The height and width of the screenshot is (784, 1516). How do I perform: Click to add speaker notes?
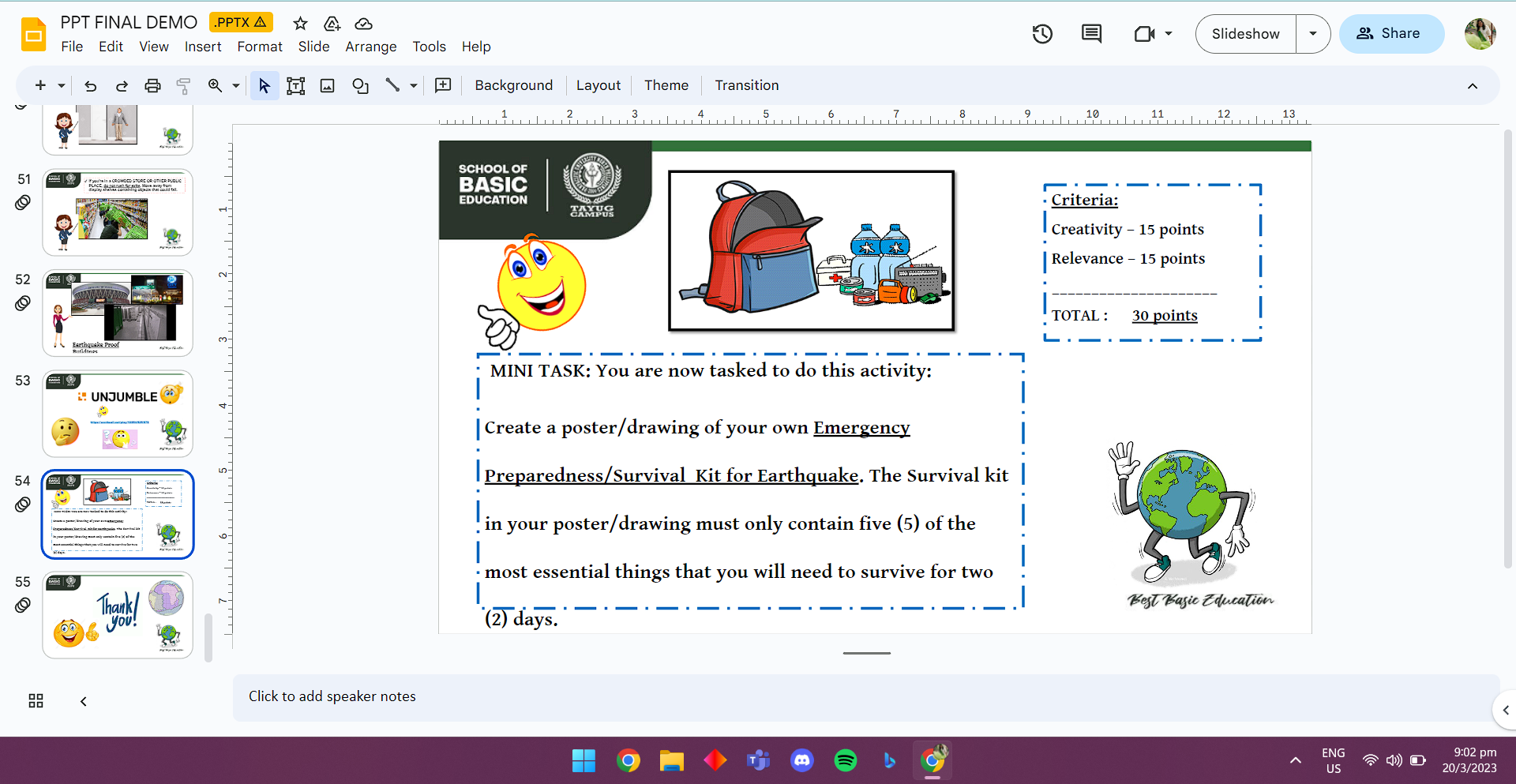866,697
